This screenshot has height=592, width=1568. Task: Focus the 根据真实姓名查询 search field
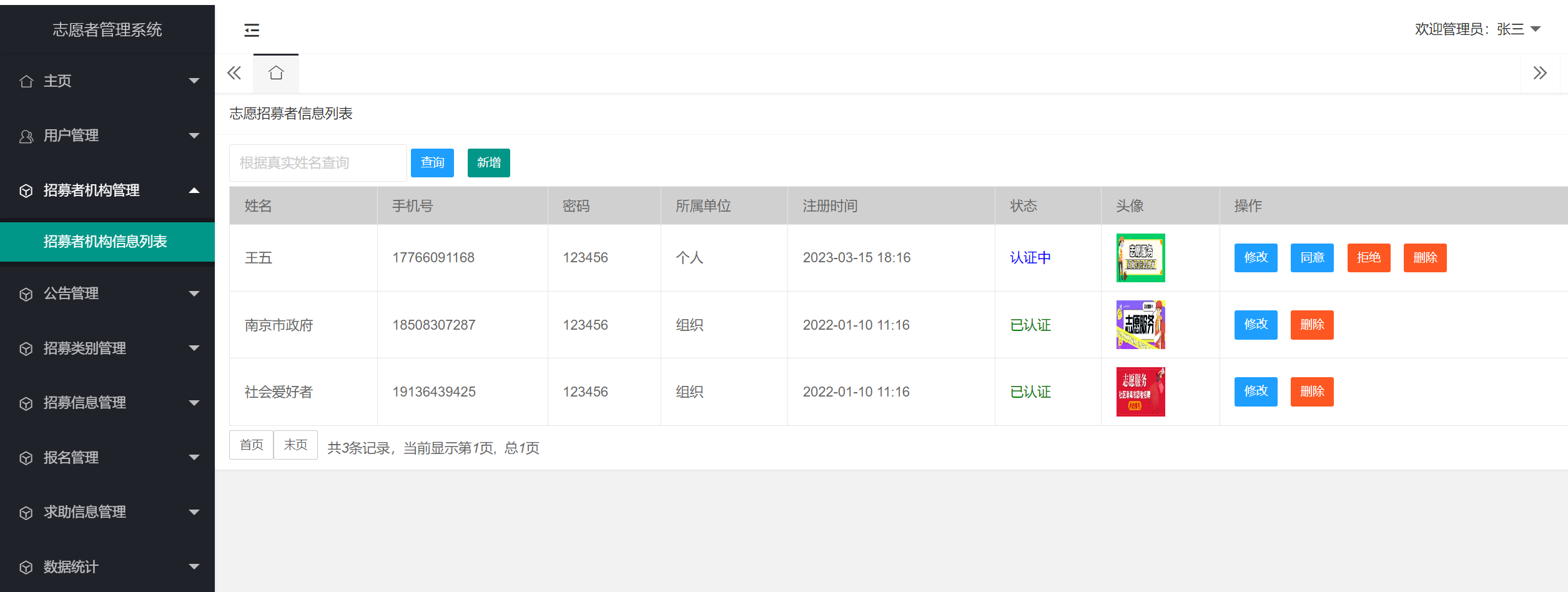coord(318,163)
